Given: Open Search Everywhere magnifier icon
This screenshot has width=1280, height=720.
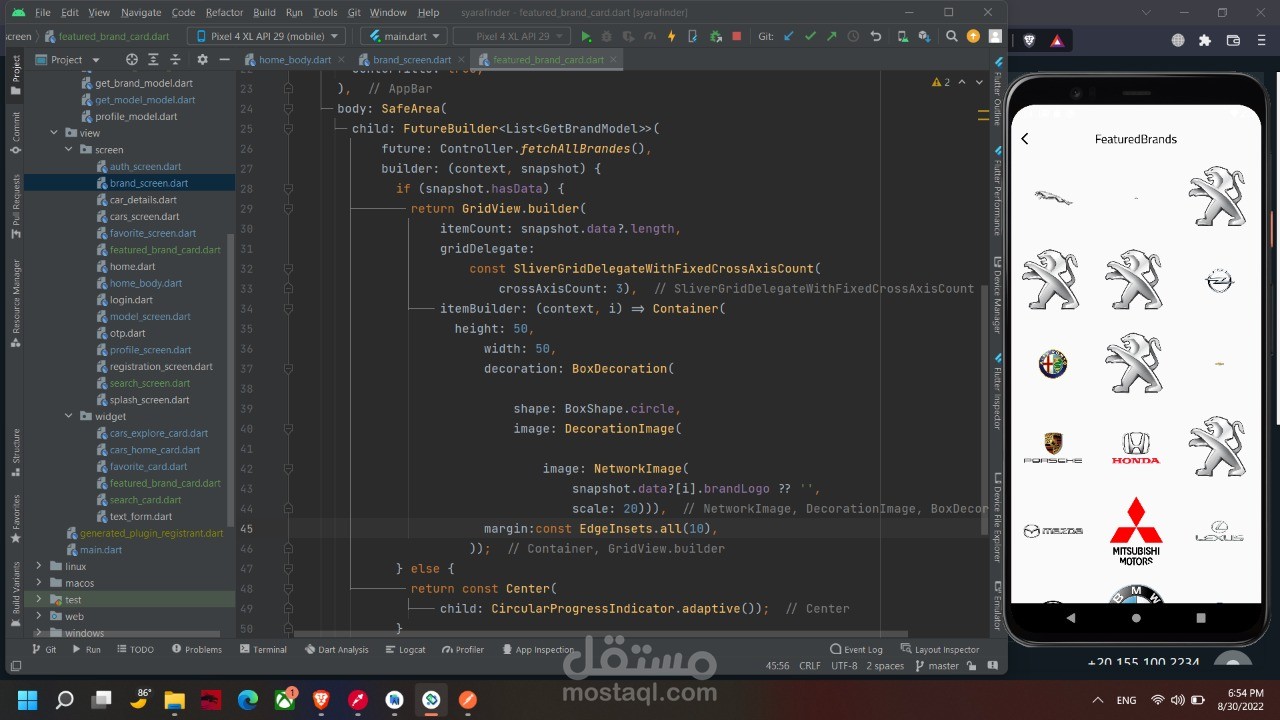Looking at the screenshot, I should 951,36.
